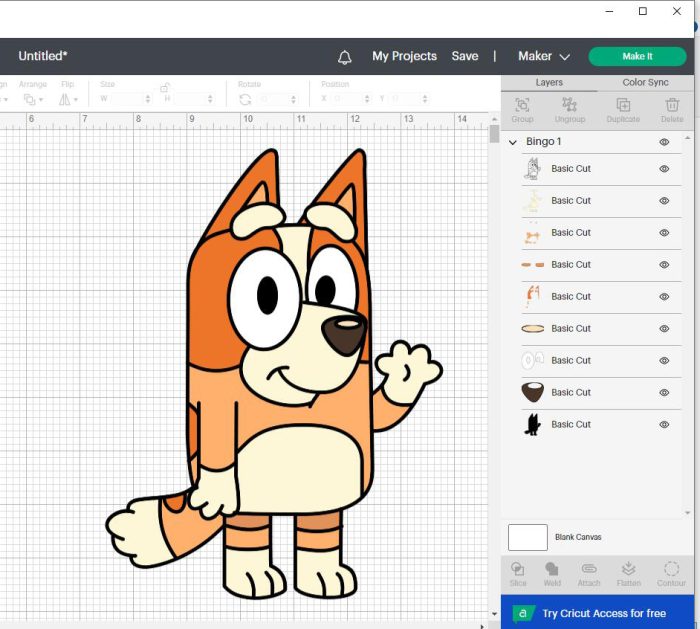
Task: Toggle visibility of the sixth Basic Cut layer
Action: click(664, 329)
